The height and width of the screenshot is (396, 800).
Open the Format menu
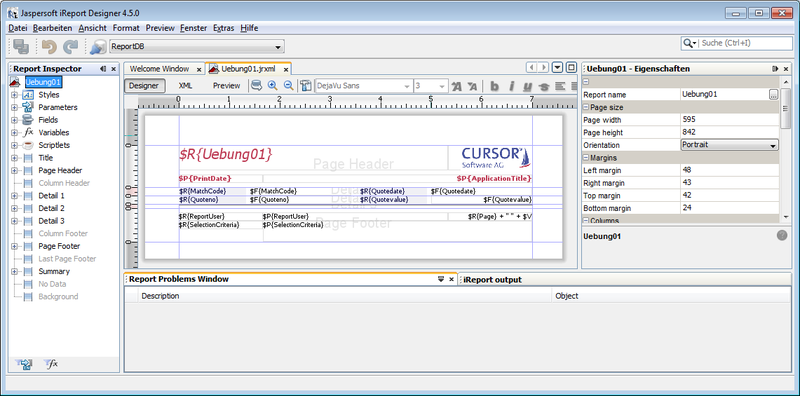pyautogui.click(x=126, y=28)
